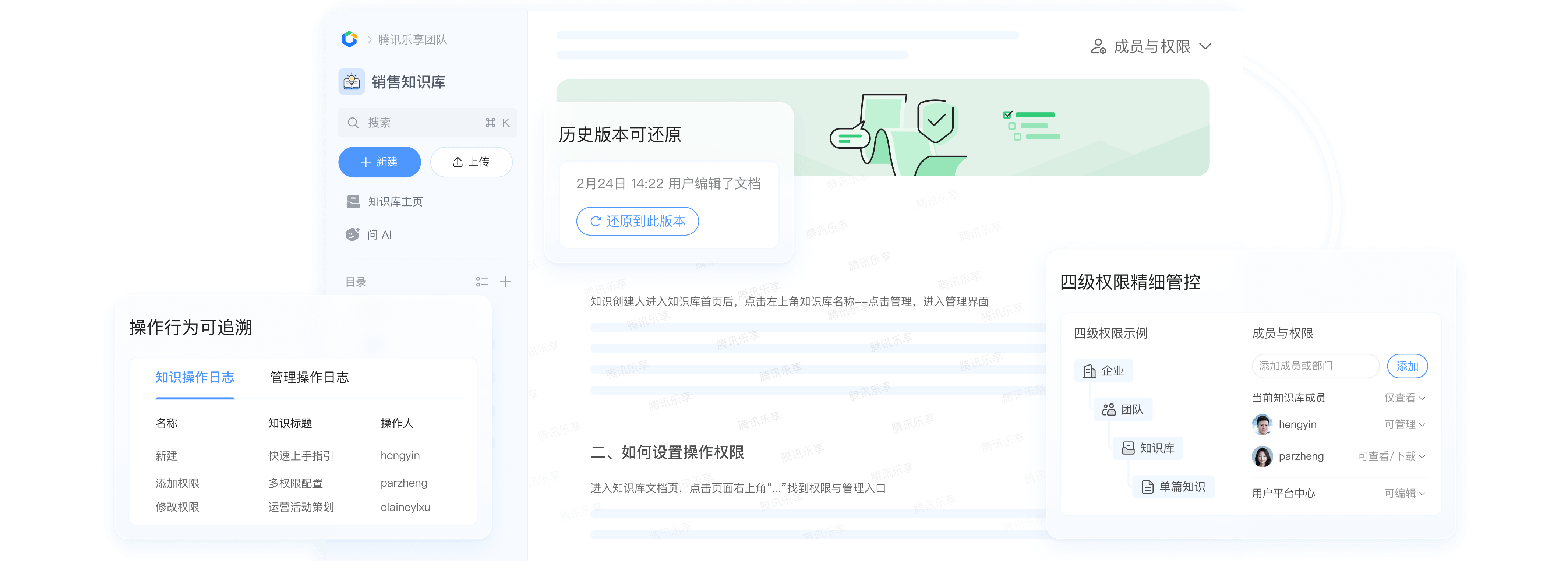Image resolution: width=1568 pixels, height=561 pixels.
Task: Click the plus icon beside 目录
Action: (505, 282)
